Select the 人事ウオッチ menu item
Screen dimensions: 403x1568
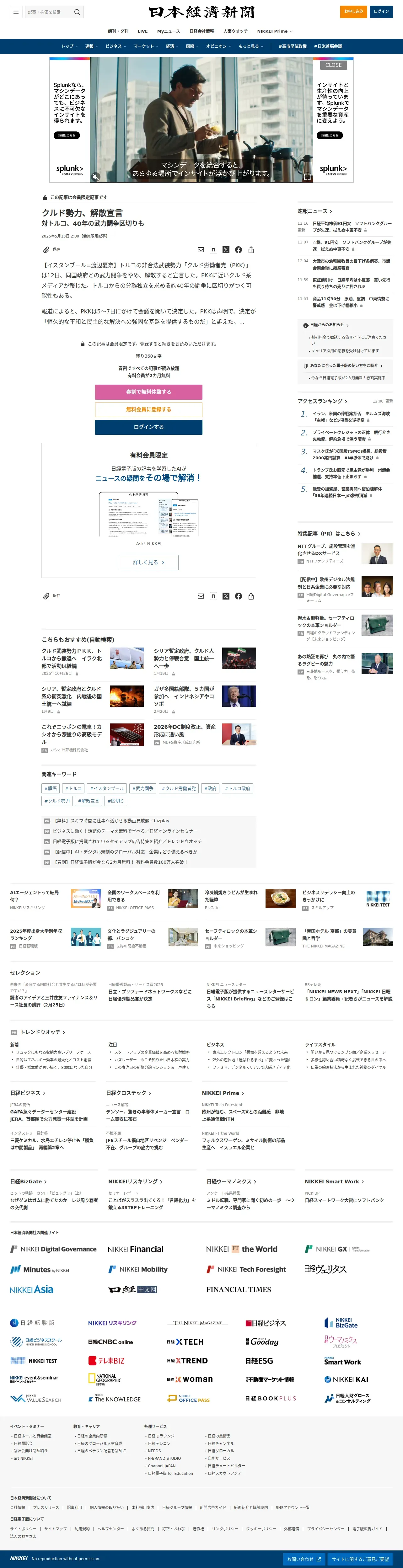tap(236, 31)
